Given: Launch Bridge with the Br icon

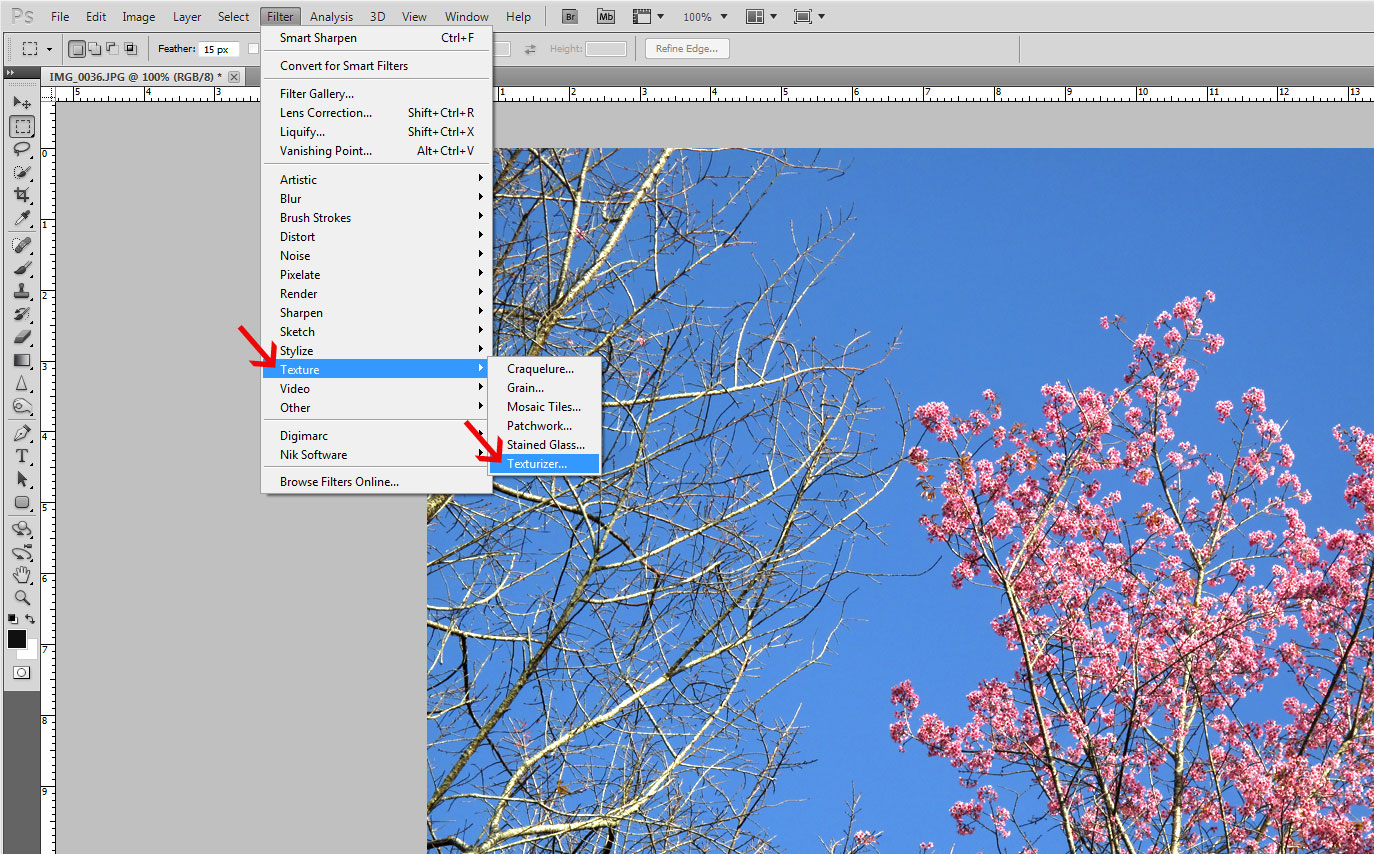Looking at the screenshot, I should (x=569, y=16).
